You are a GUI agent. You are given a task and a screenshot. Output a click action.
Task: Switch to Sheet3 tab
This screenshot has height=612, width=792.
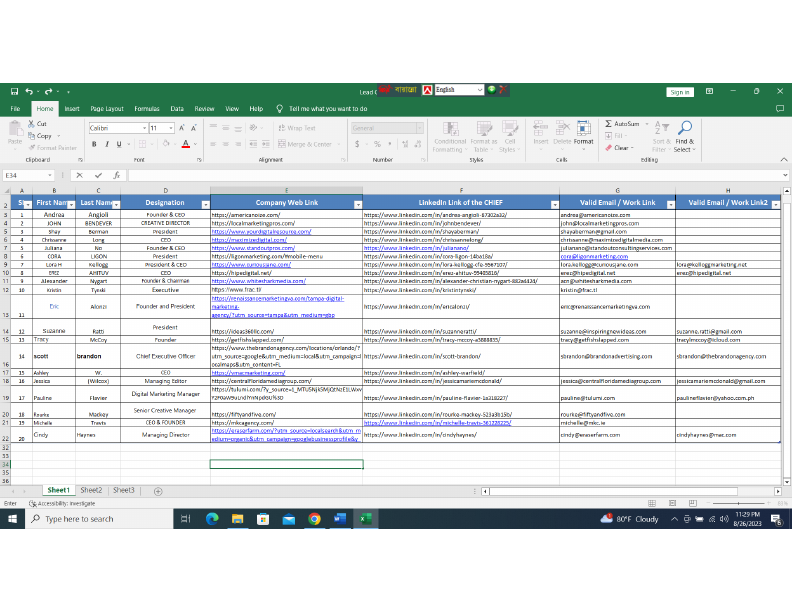tap(124, 490)
